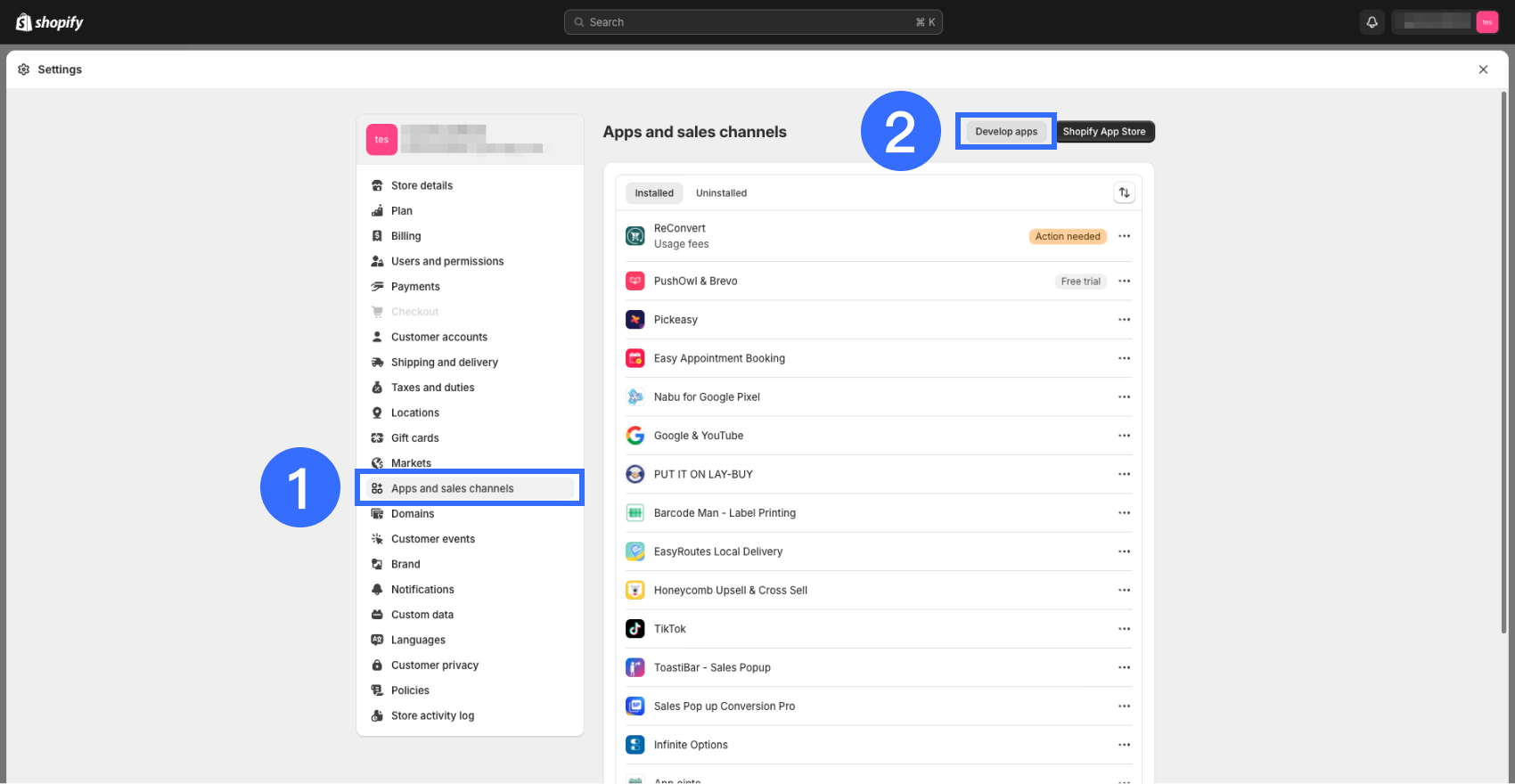The image size is (1515, 784).
Task: Click the Shopify logo
Action: pos(50,22)
